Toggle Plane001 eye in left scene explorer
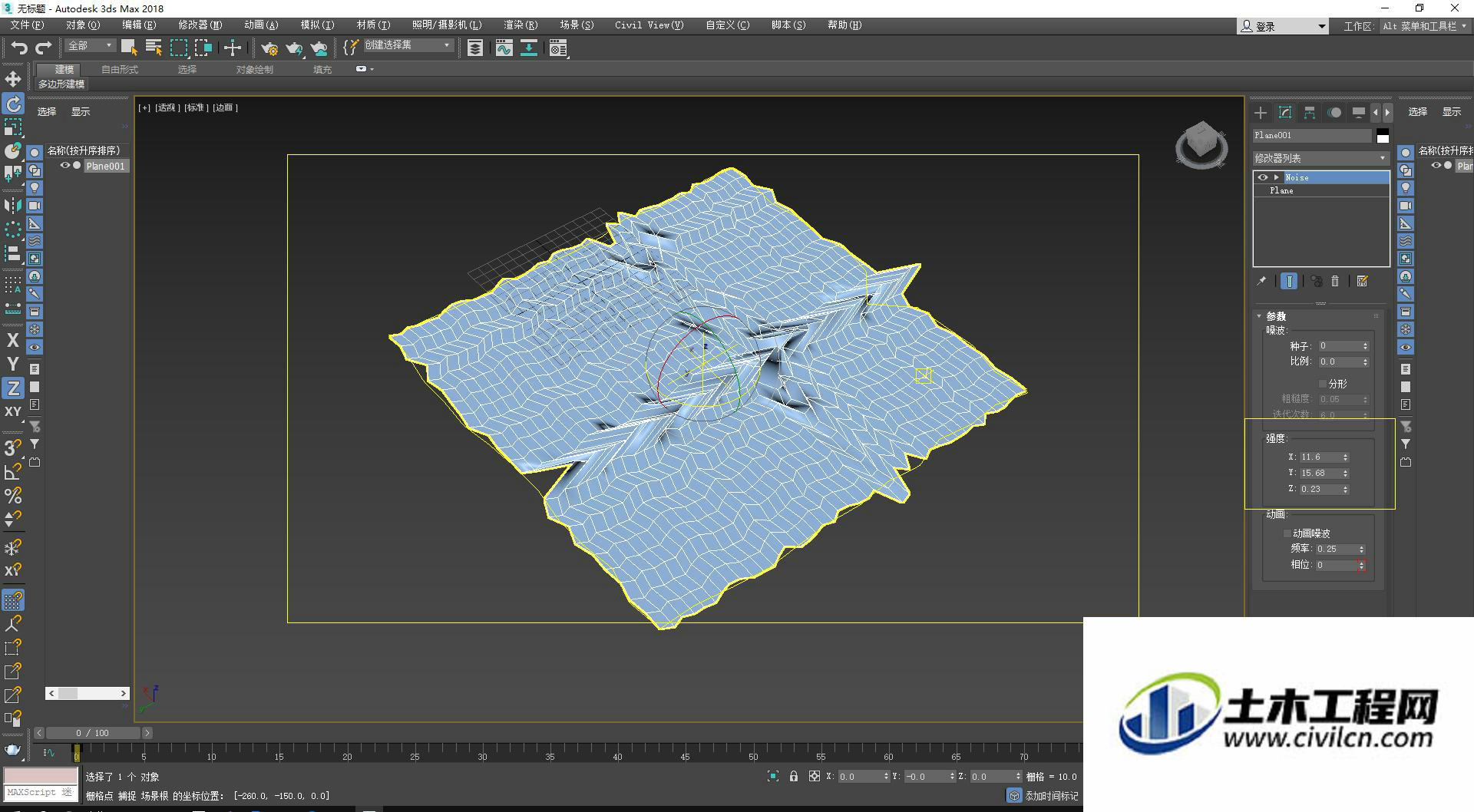Image resolution: width=1474 pixels, height=812 pixels. click(x=65, y=166)
